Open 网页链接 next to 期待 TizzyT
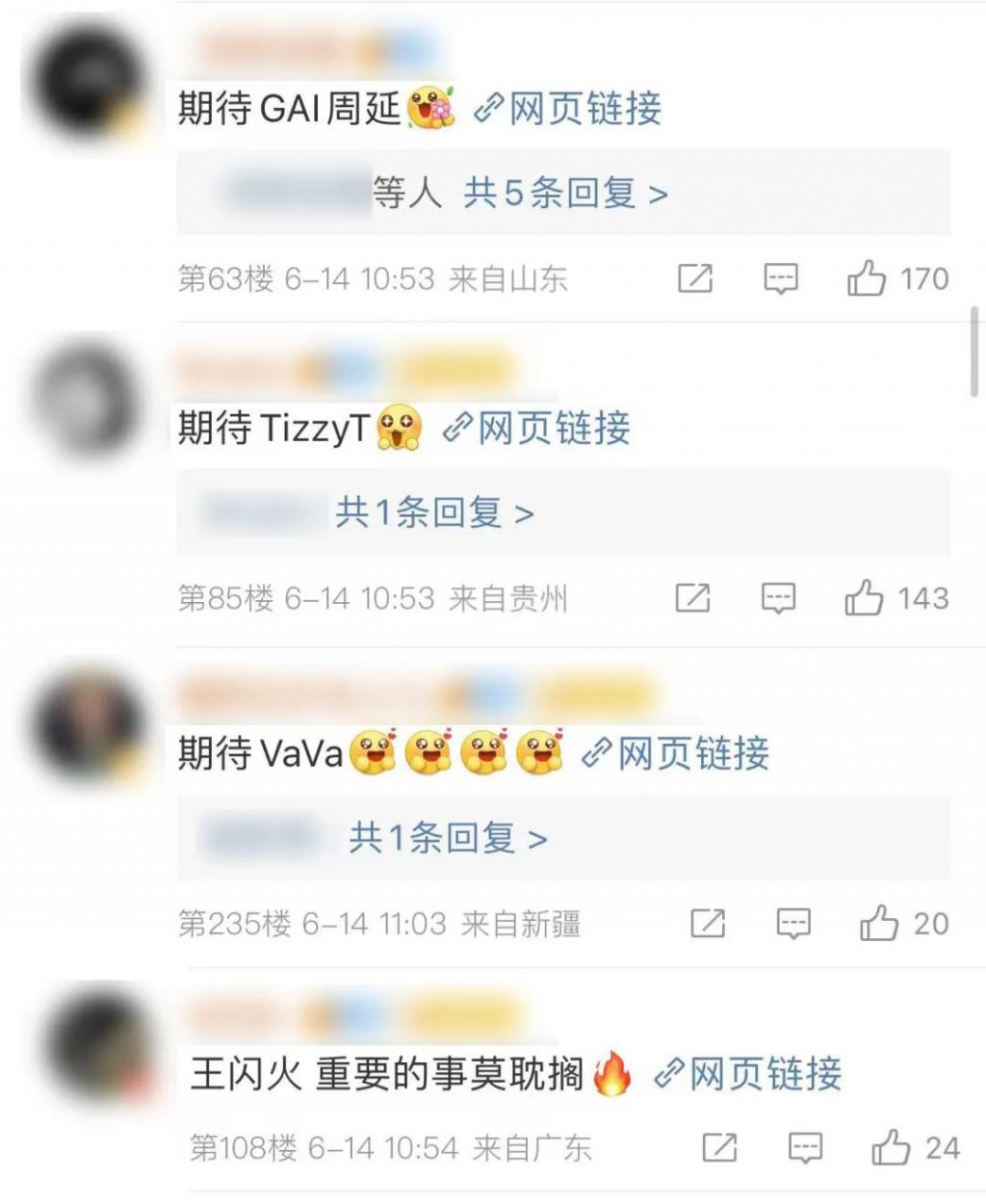 click(x=536, y=428)
